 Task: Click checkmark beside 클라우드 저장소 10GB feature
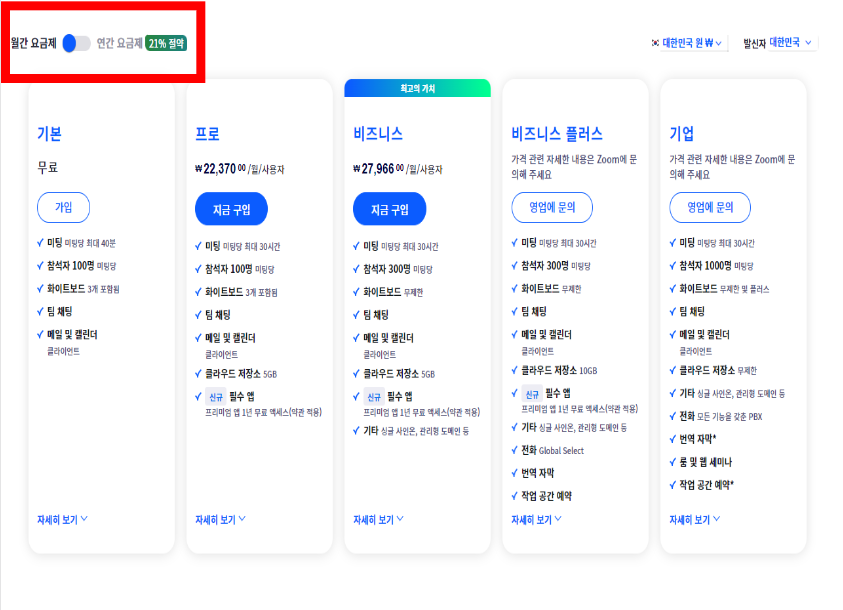[x=513, y=368]
